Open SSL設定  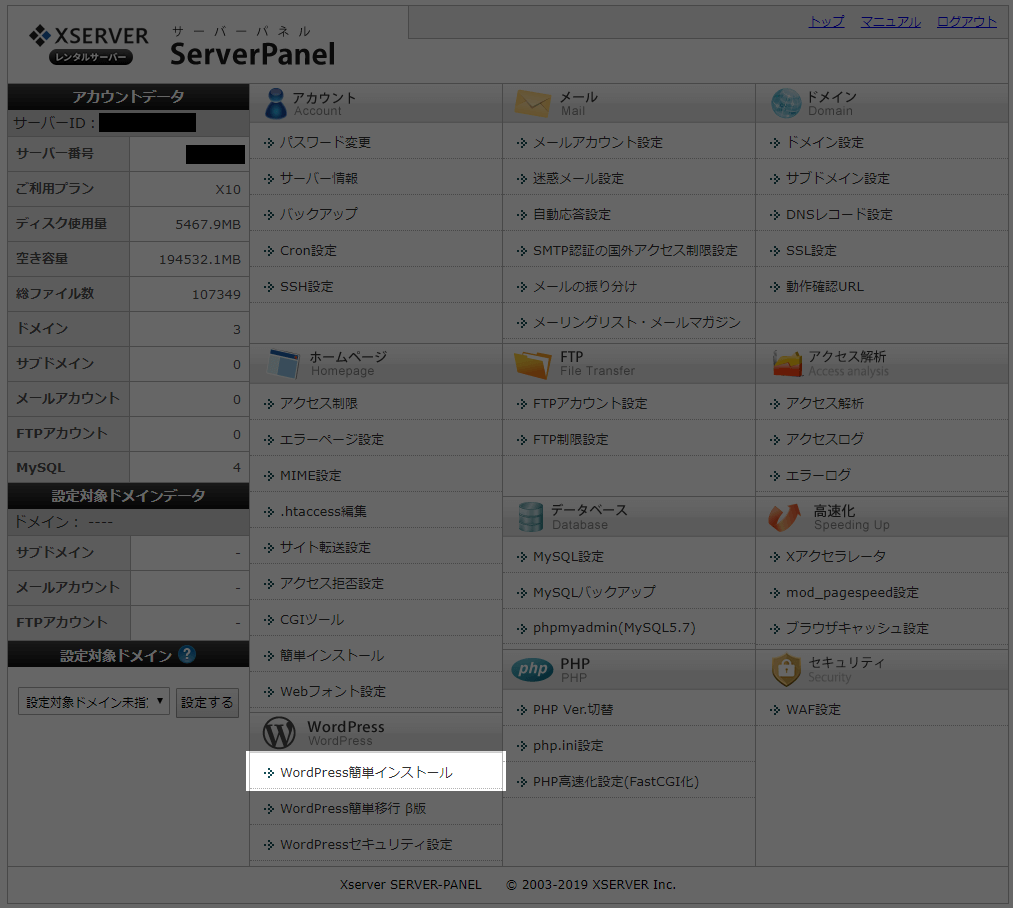[811, 250]
